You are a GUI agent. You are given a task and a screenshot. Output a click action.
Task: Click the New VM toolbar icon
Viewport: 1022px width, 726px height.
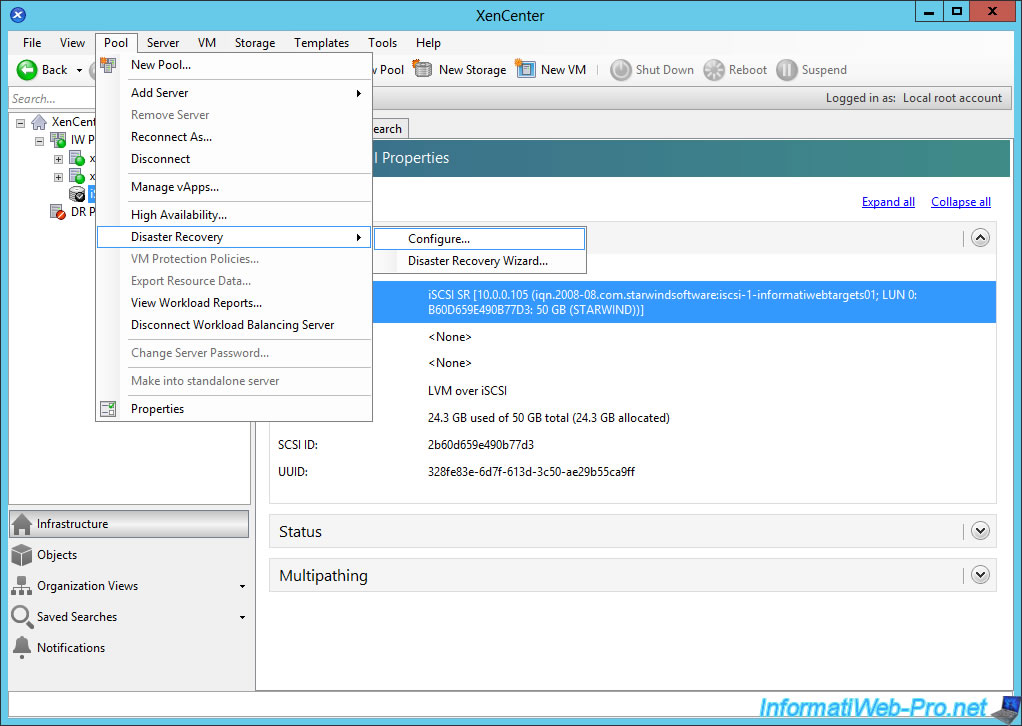click(x=525, y=68)
